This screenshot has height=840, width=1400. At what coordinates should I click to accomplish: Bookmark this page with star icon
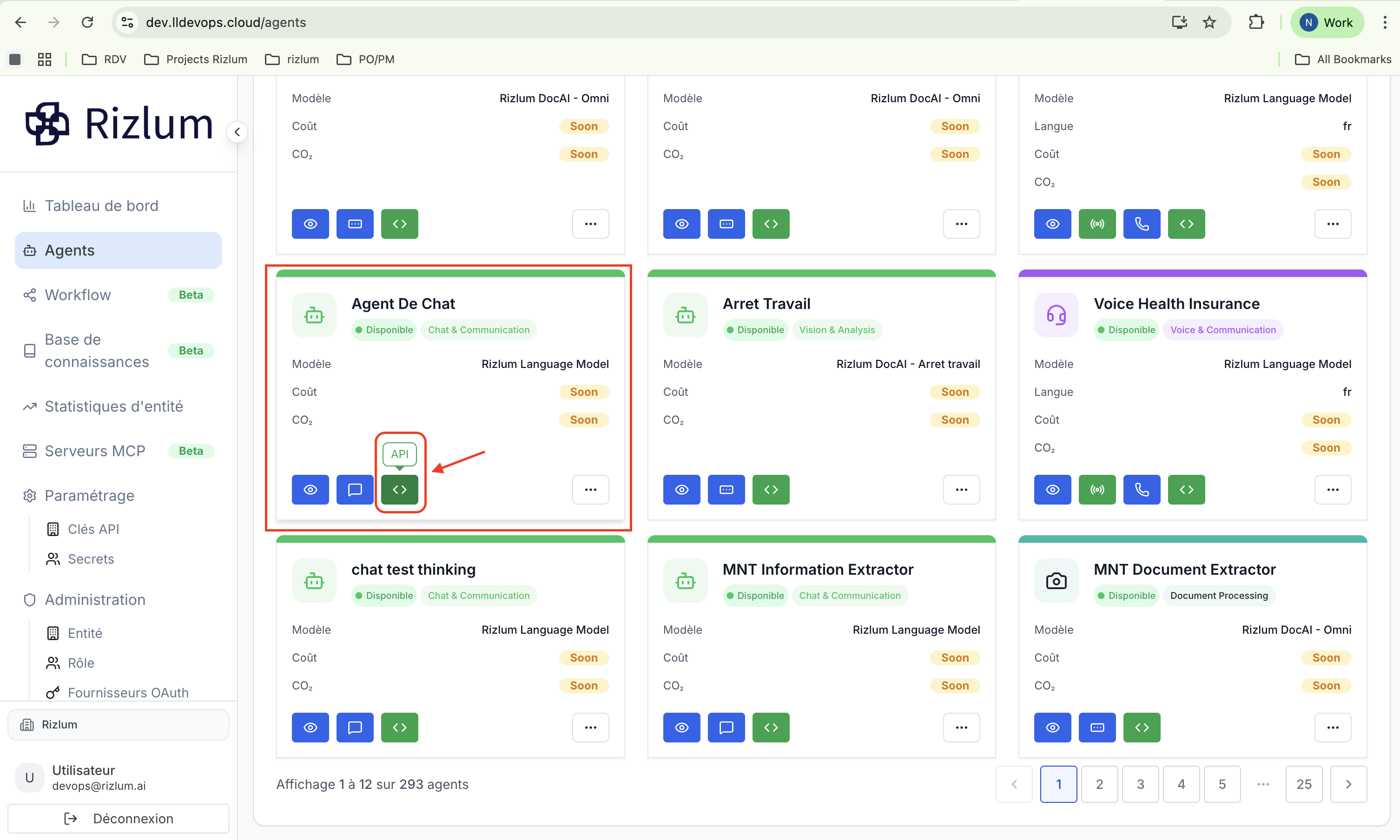pyautogui.click(x=1209, y=22)
